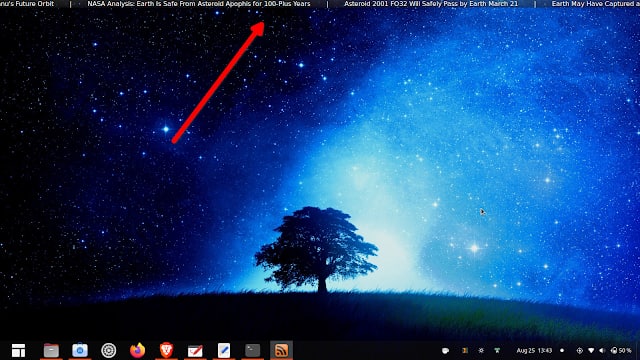640x360 pixels.
Task: Open the text editor pencil icon
Action: pos(224,350)
